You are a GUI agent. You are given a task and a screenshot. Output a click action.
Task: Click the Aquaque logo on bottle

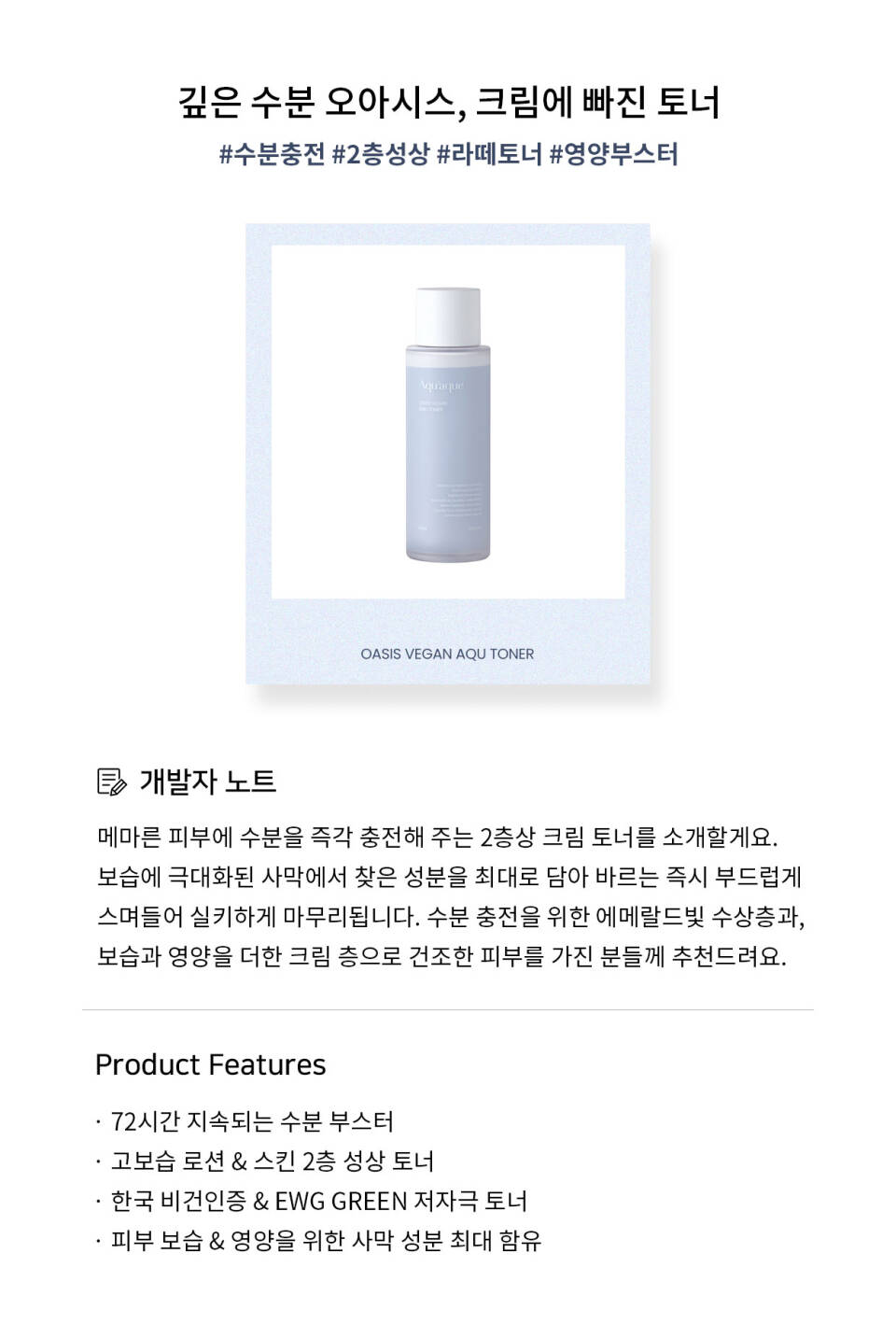441,386
